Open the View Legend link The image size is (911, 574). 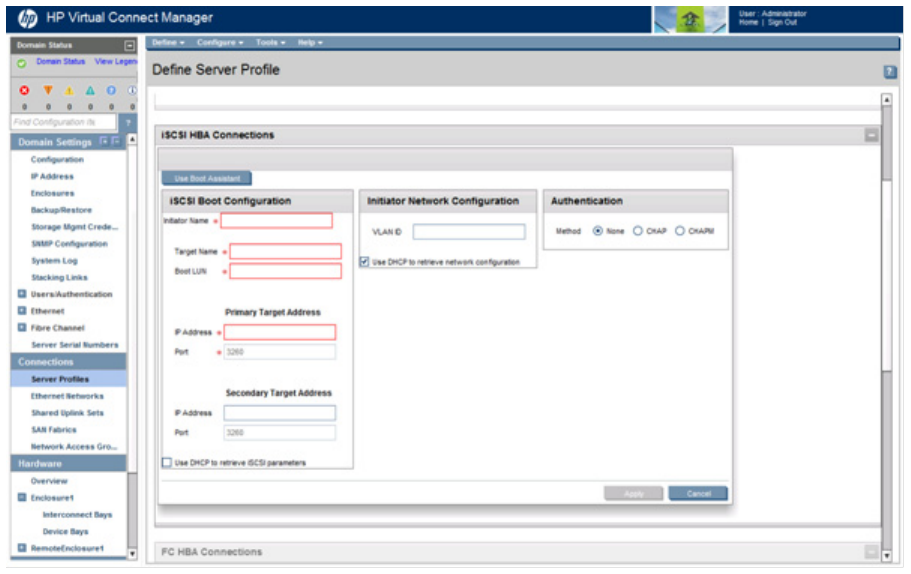pyautogui.click(x=116, y=62)
